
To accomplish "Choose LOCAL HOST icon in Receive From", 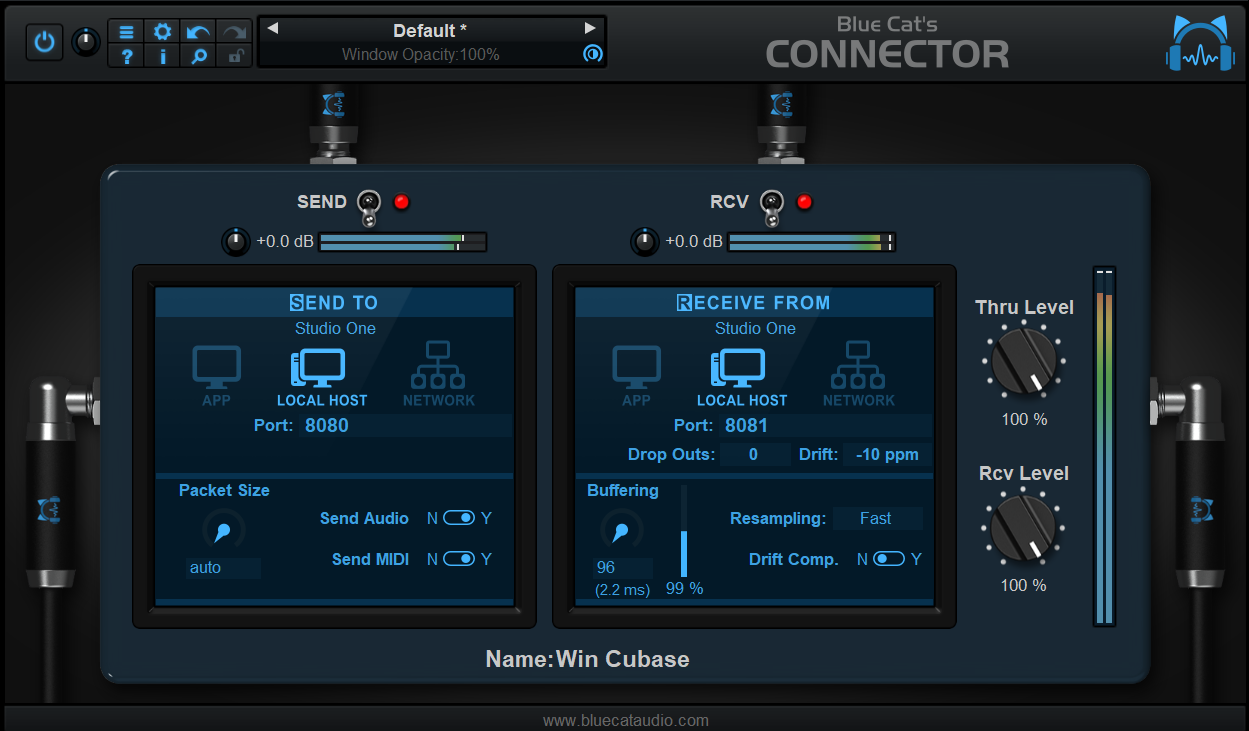I will coord(741,378).
